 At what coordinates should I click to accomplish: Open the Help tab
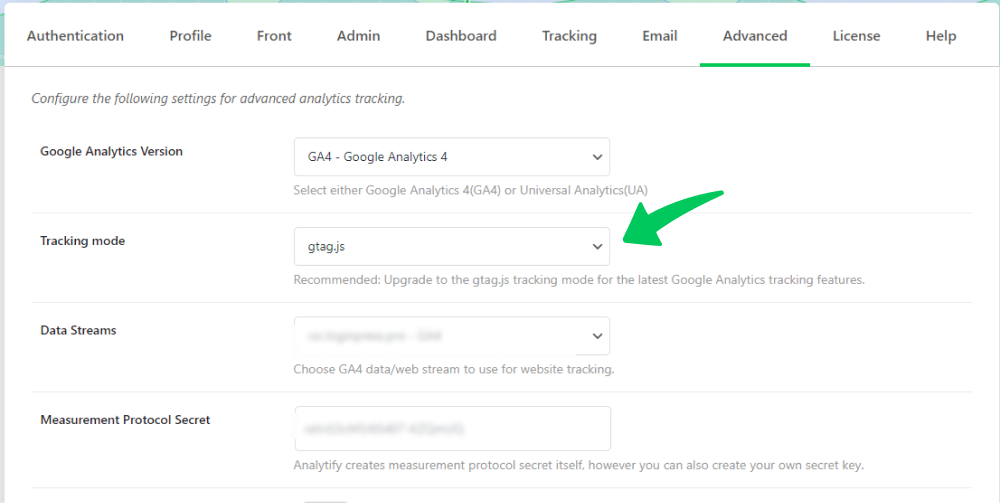tap(941, 36)
